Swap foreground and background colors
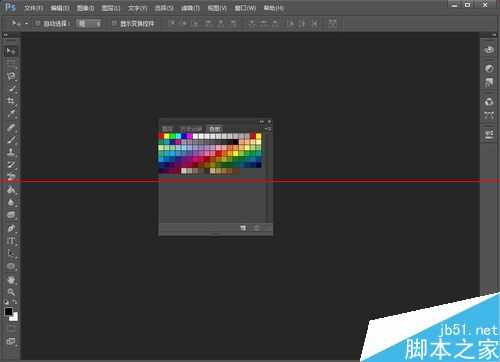Screen dimensions: 500x362 (x=15, y=302)
